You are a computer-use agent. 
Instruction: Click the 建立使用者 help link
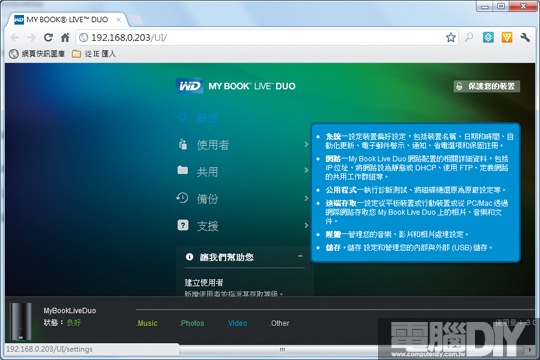[204, 282]
